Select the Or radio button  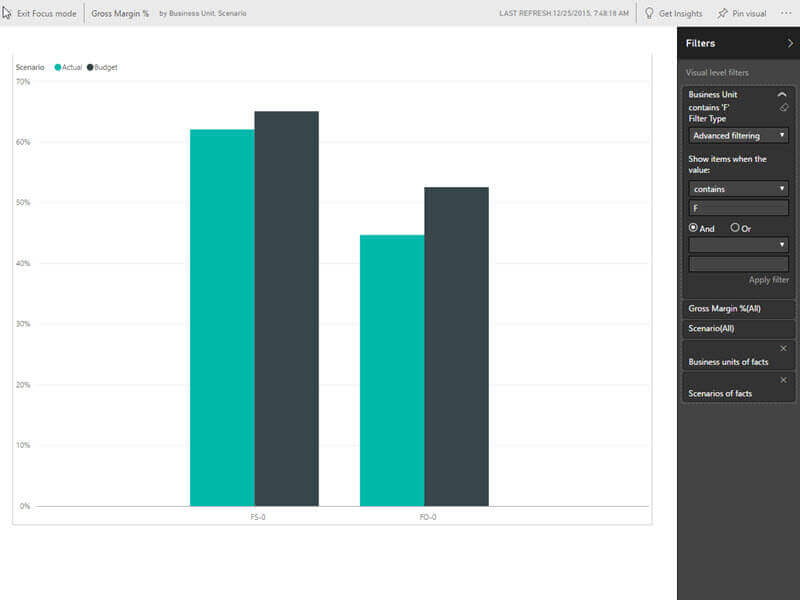(x=735, y=228)
